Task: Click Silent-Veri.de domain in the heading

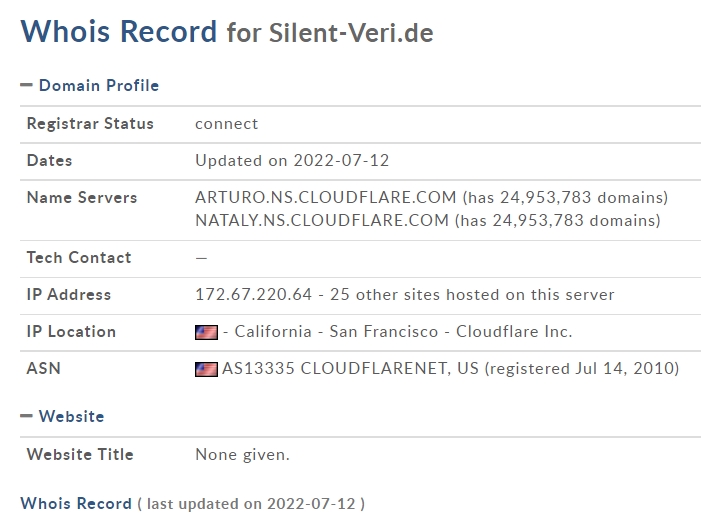Action: point(351,33)
